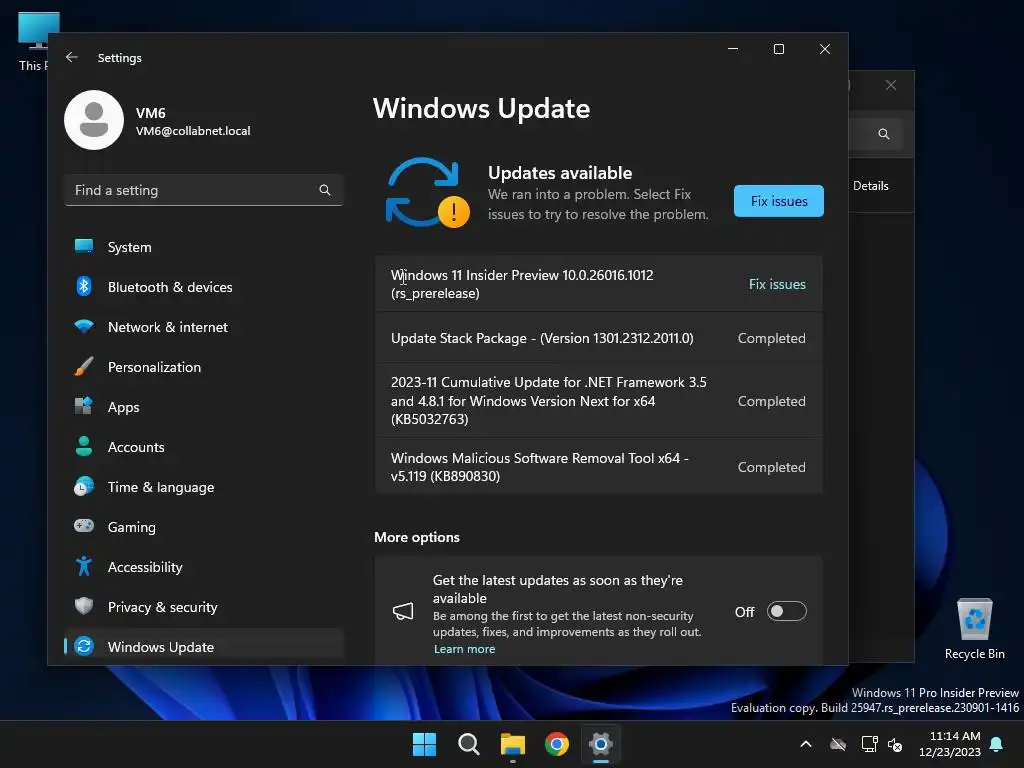Click the Settings gear on the taskbar
The image size is (1024, 768).
click(601, 744)
